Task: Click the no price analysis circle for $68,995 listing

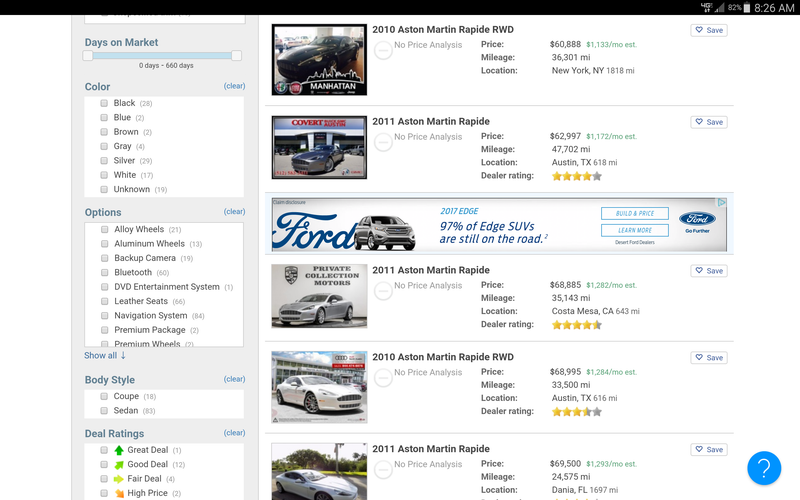Action: click(383, 378)
